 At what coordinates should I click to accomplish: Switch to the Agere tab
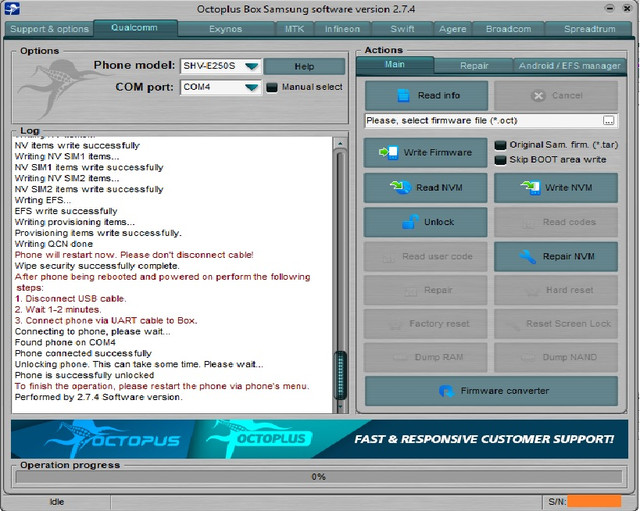(x=453, y=29)
